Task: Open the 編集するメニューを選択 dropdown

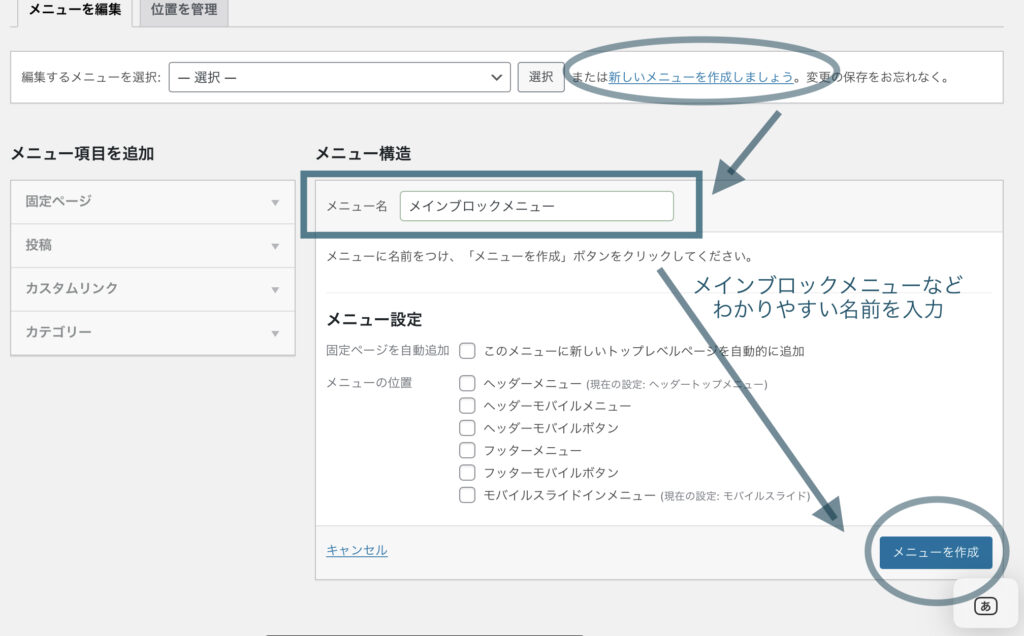Action: pos(339,77)
